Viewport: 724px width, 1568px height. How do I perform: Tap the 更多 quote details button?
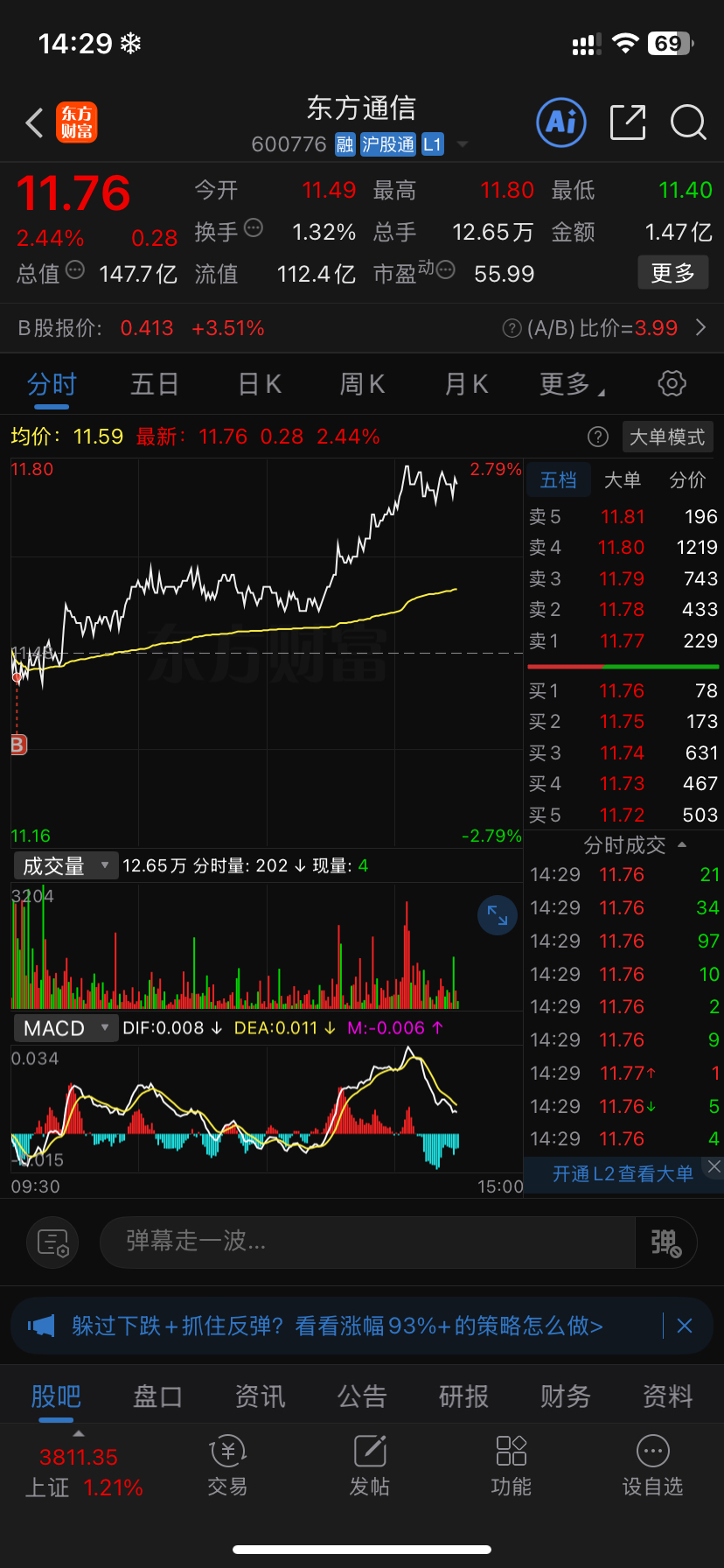pos(673,273)
